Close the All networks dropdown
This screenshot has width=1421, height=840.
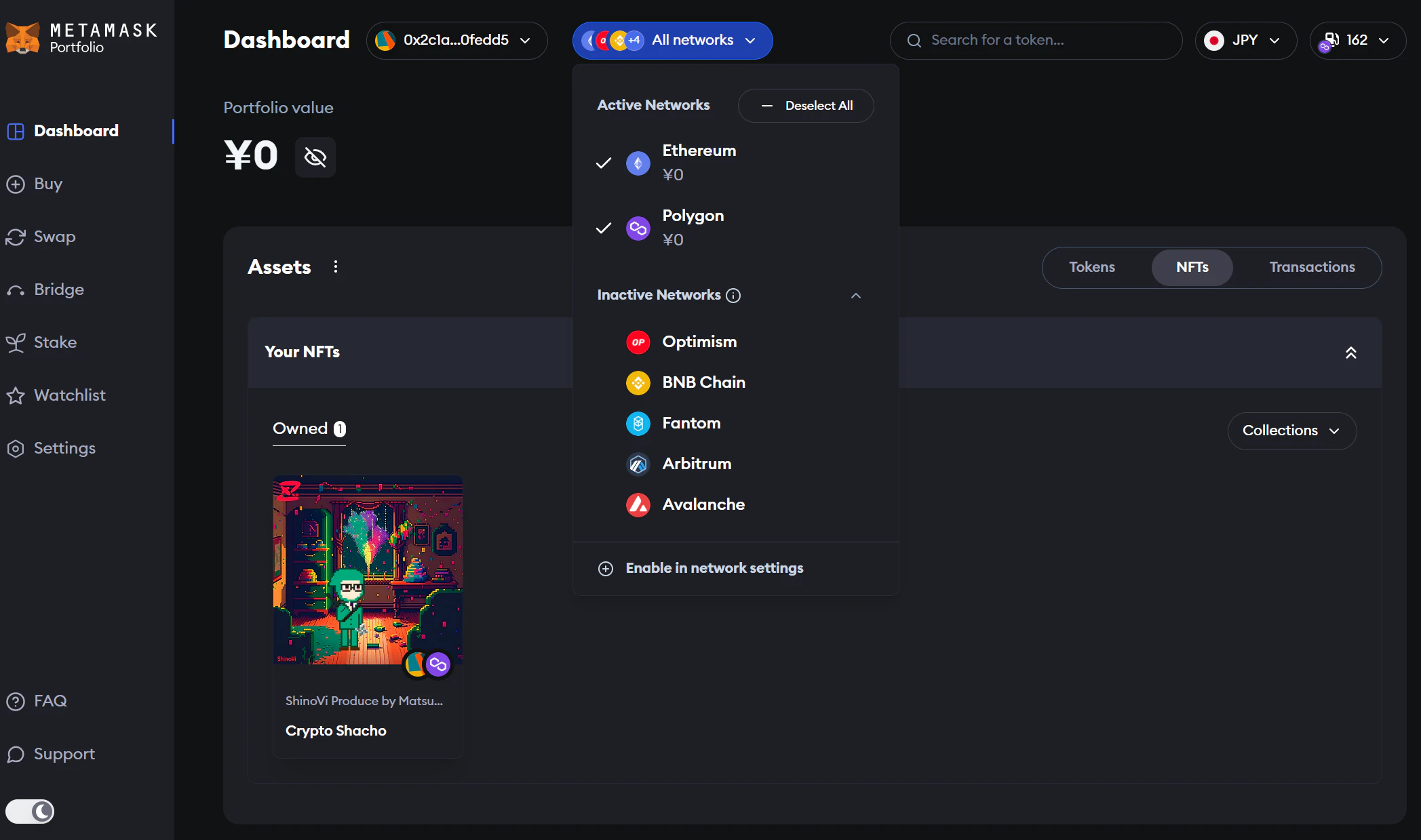672,41
